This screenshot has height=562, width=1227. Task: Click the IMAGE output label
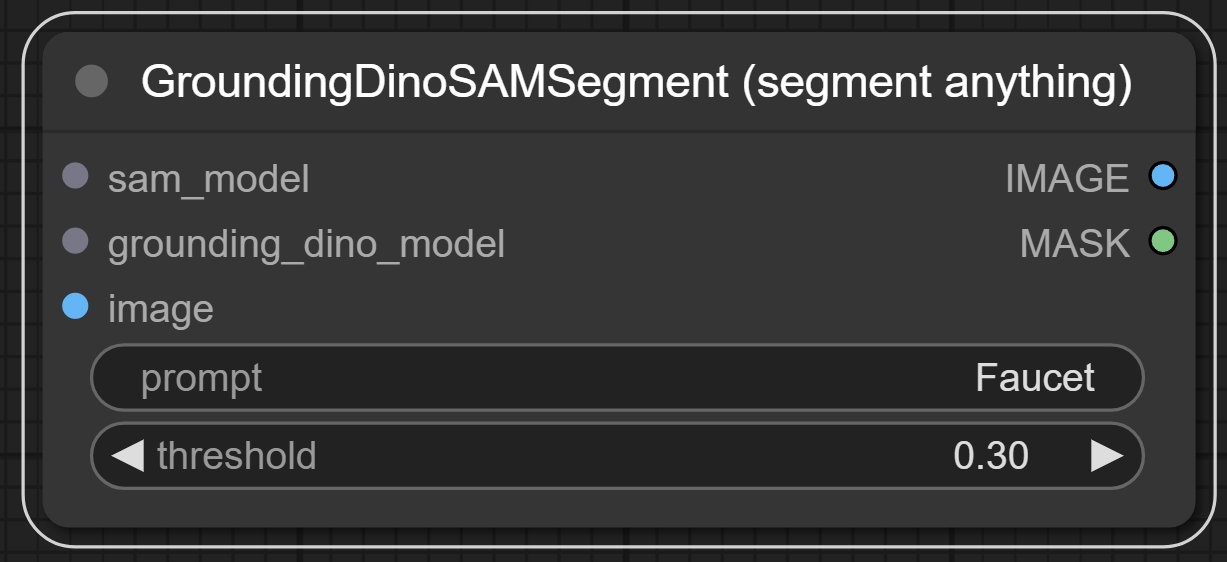pos(1066,179)
